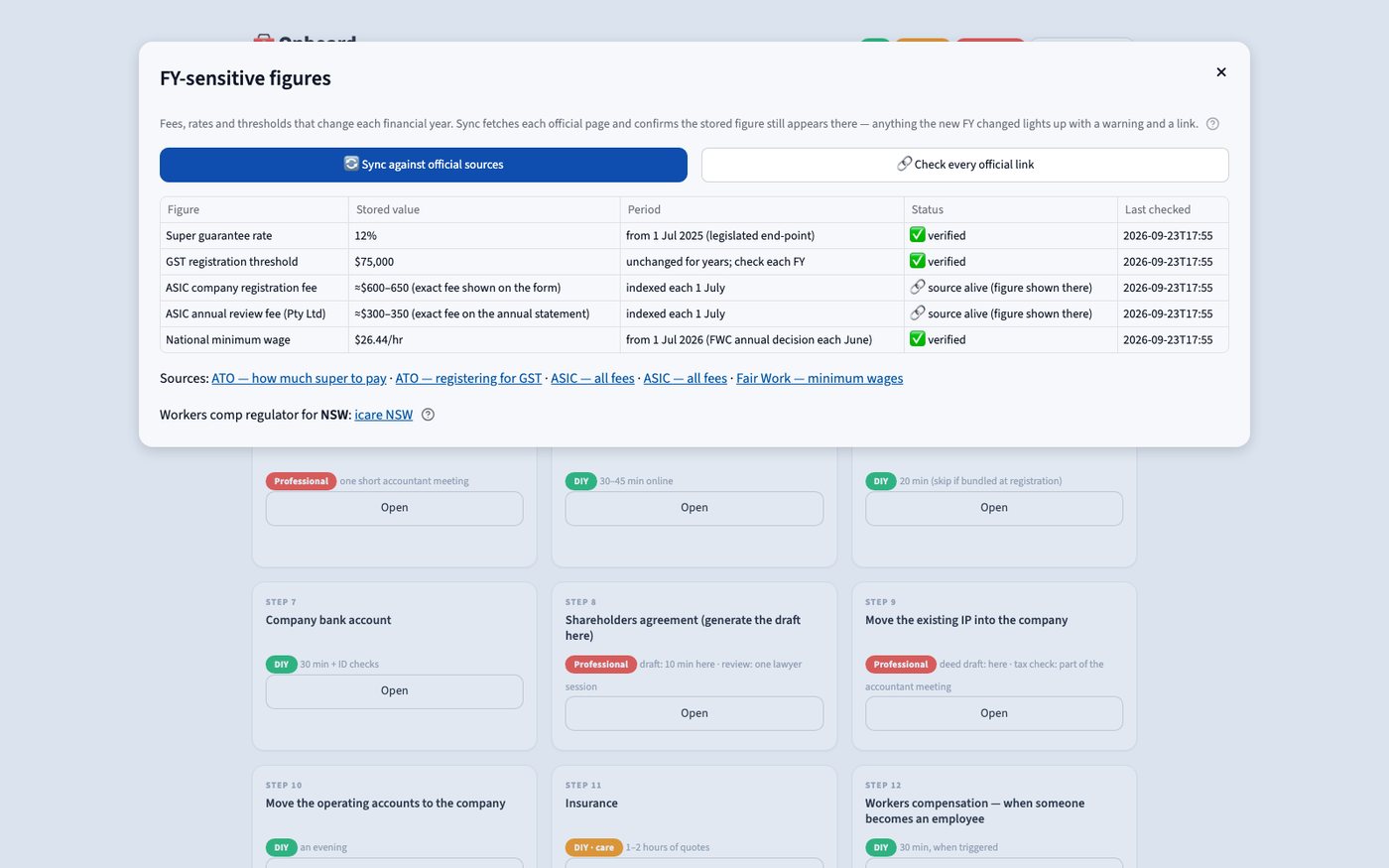Click green verified tick for GST registration threshold

[918, 261]
